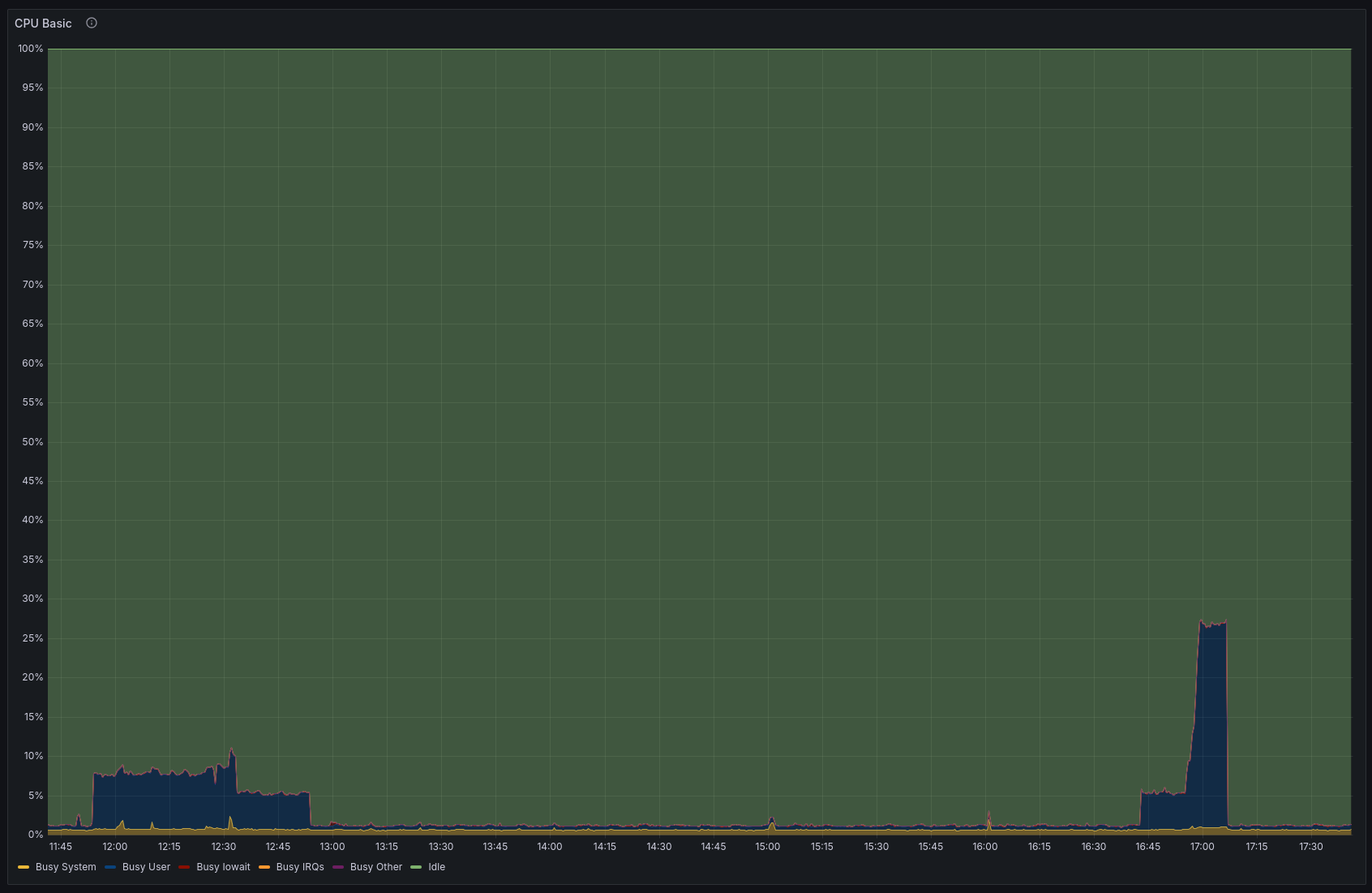Click the purple Busy Other legend color marker
The width and height of the screenshot is (1372, 893).
click(338, 867)
